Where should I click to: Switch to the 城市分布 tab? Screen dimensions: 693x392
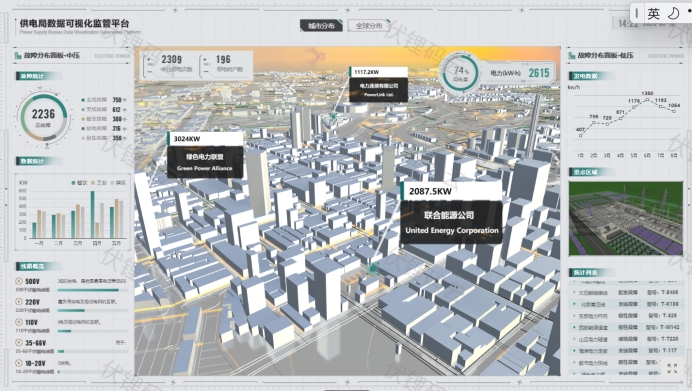point(321,26)
